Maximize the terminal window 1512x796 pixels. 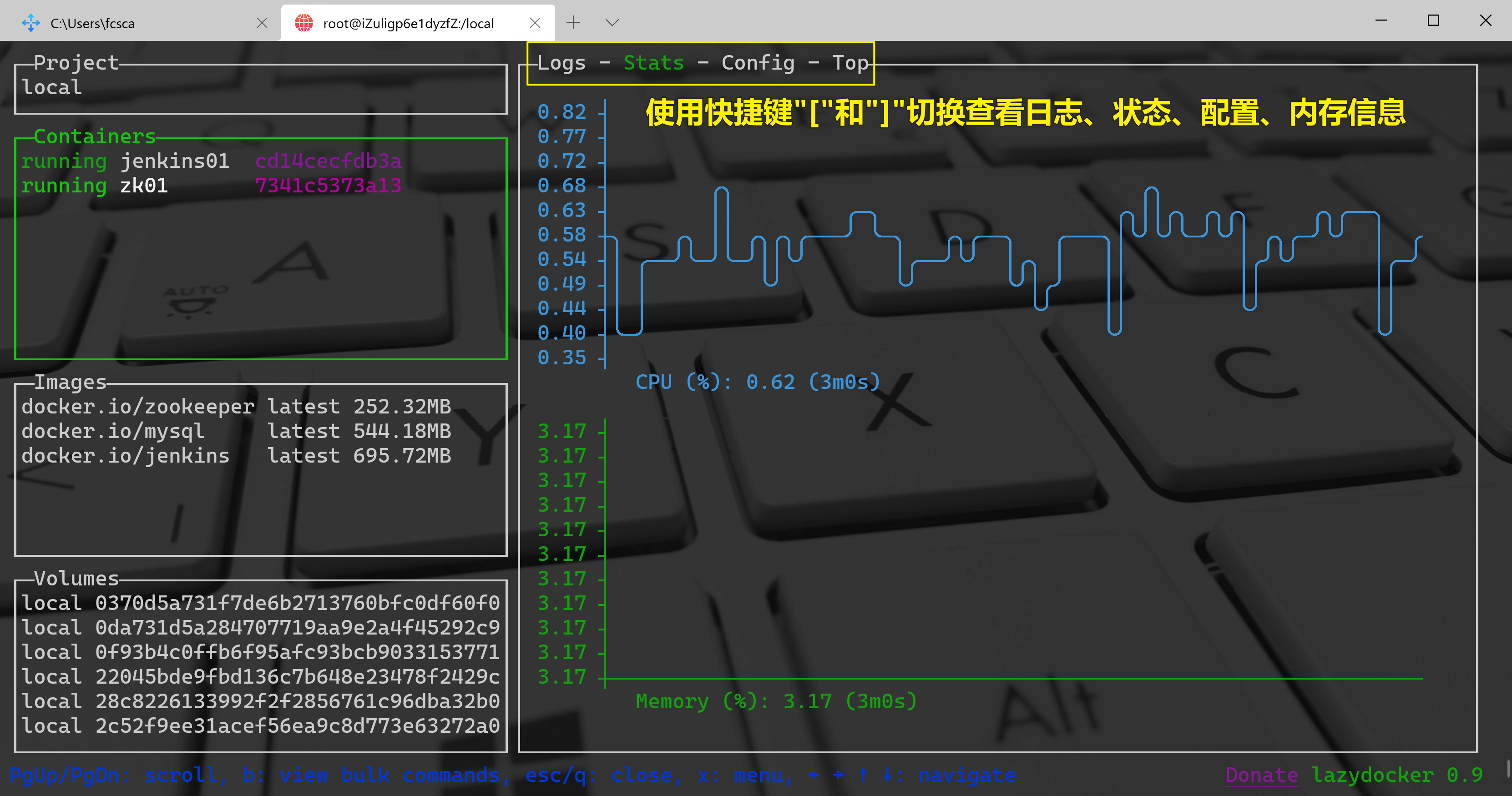1433,21
